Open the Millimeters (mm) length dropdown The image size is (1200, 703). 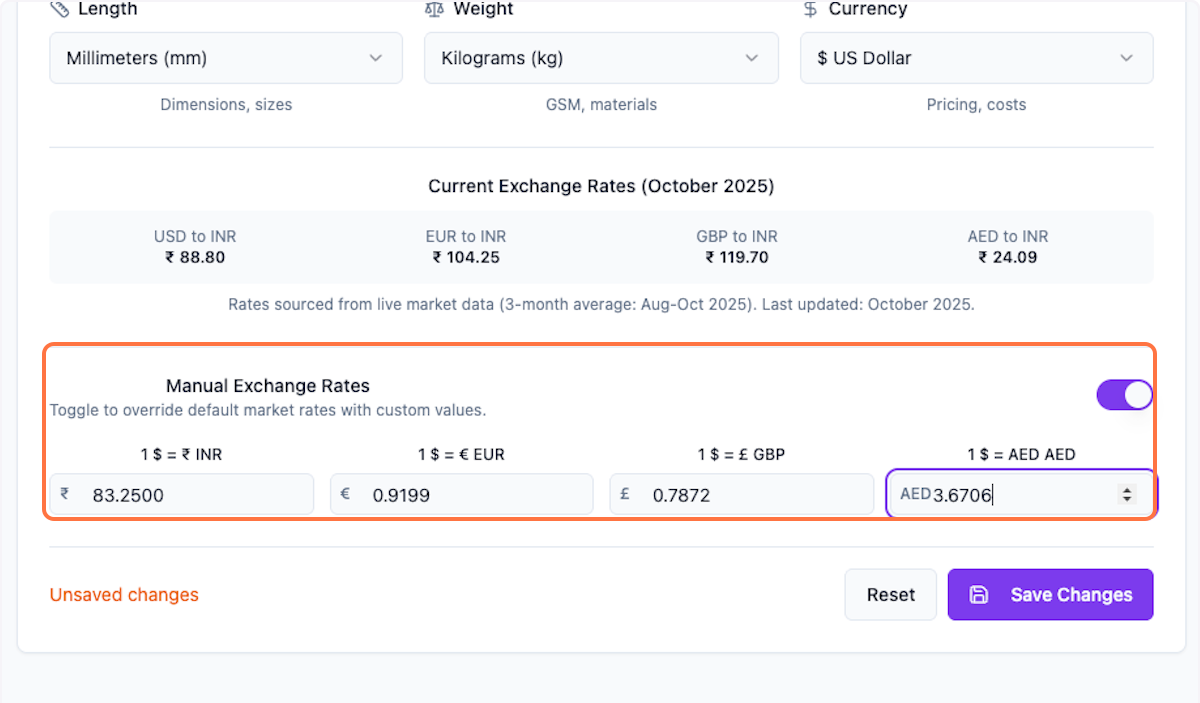coord(225,58)
